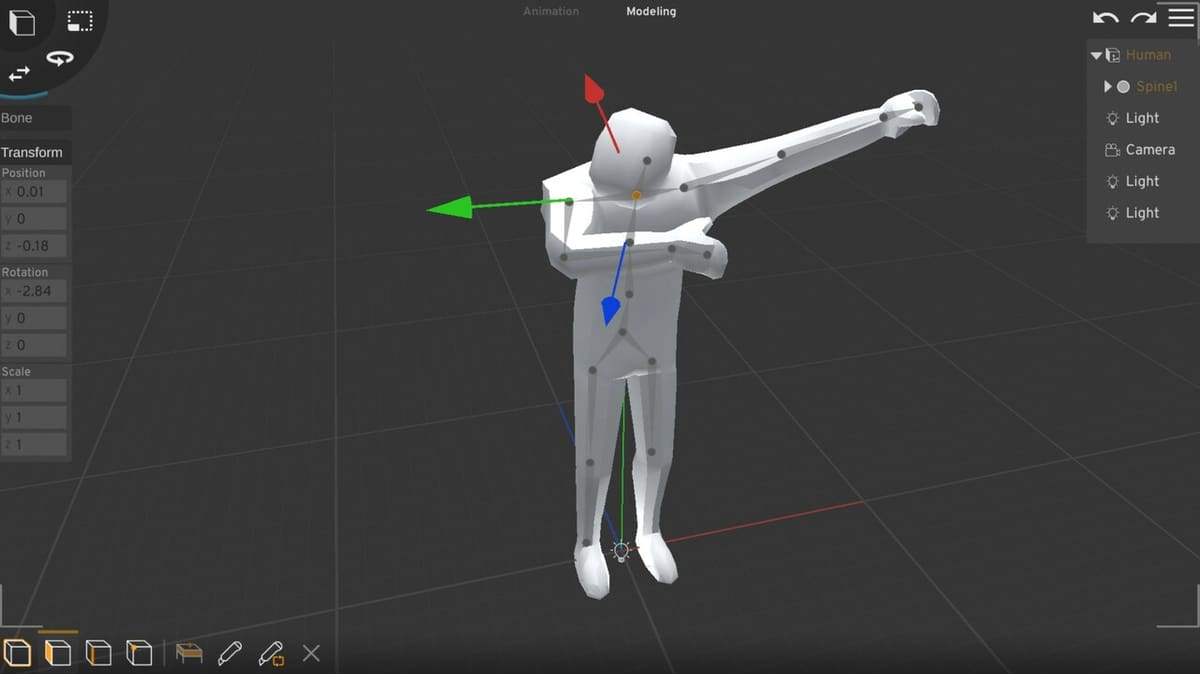Click the Transform section header
This screenshot has width=1200, height=674.
[x=36, y=152]
